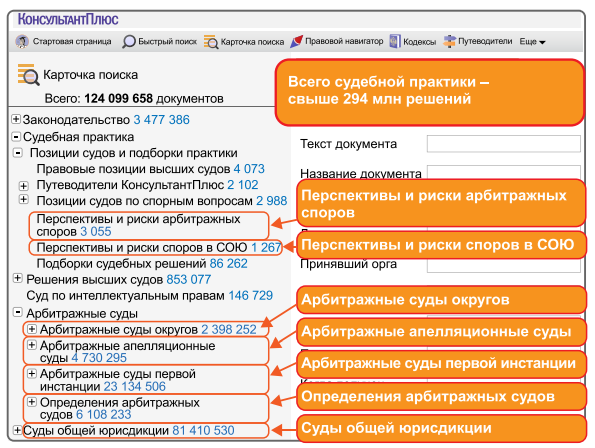Expand Позиции судов по спорным вопросам
595x448 pixels.
tap(24, 199)
